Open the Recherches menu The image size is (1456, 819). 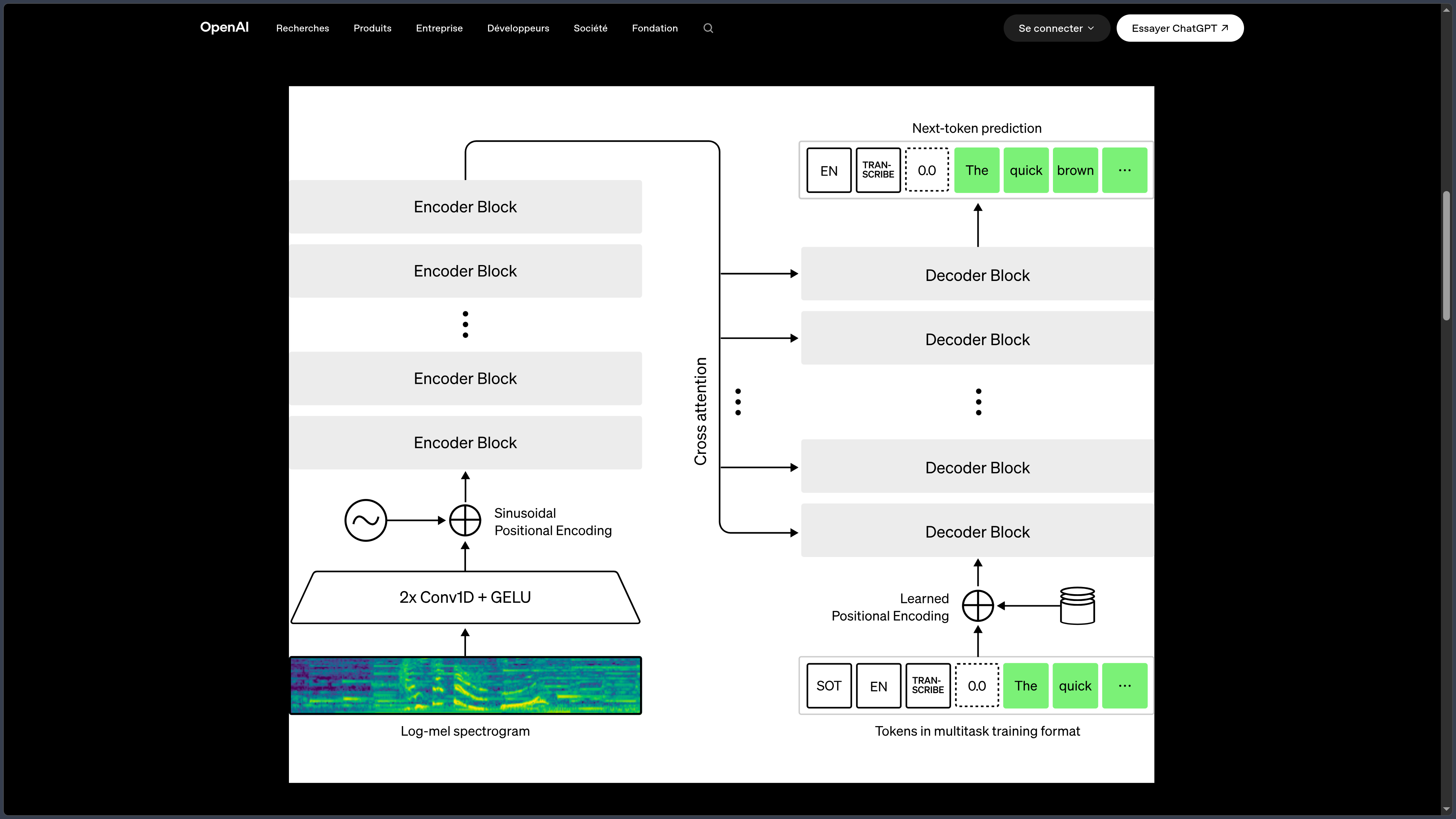coord(303,28)
